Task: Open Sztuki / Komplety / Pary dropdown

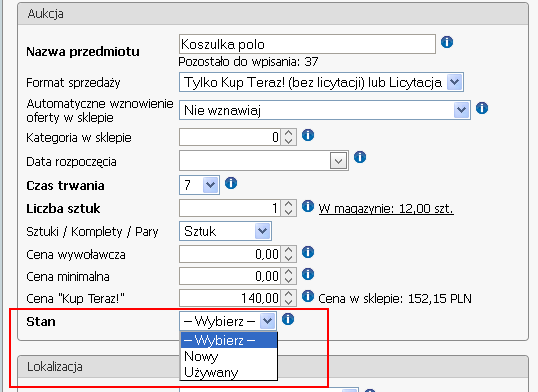Action: [225, 231]
